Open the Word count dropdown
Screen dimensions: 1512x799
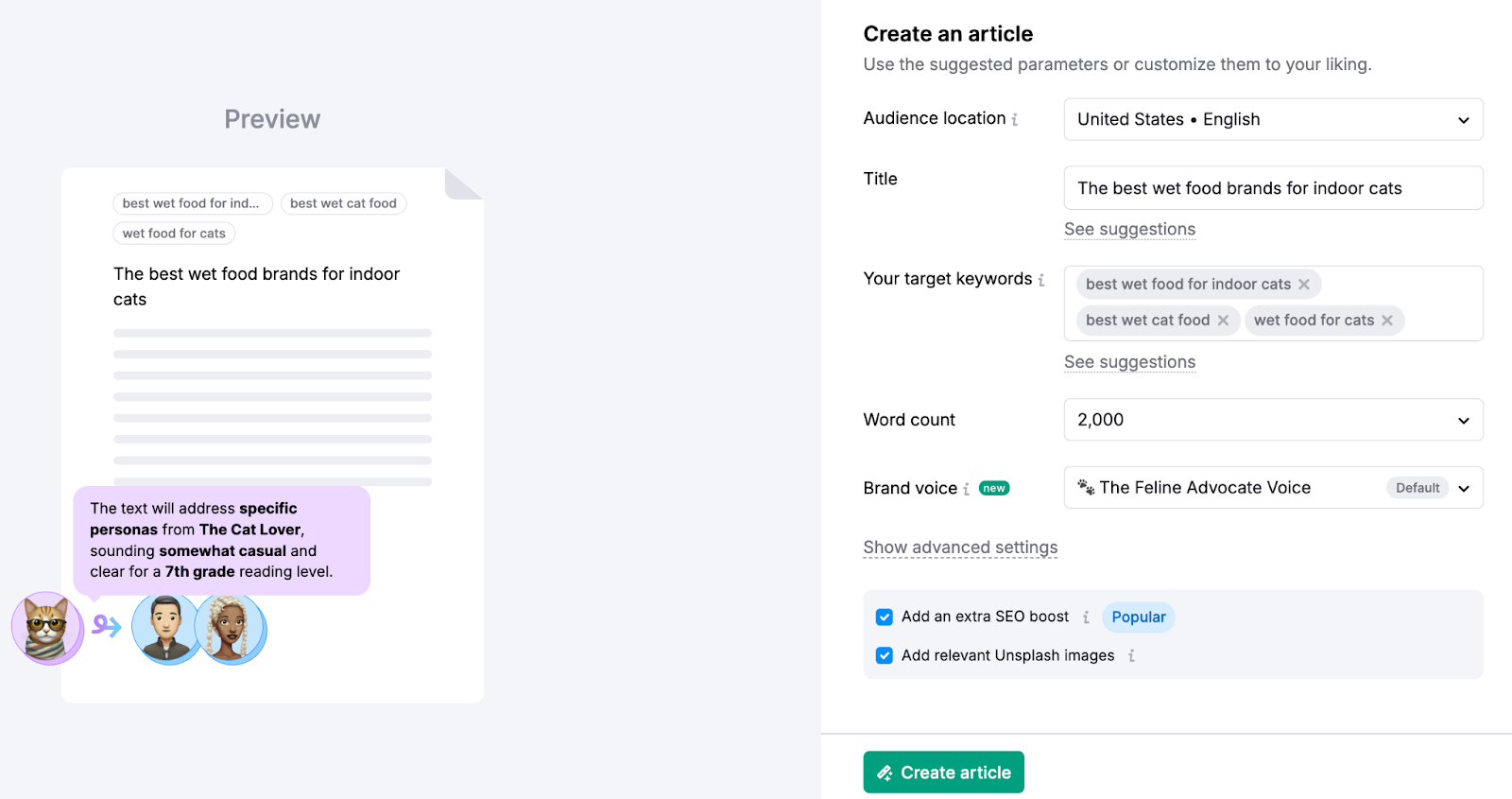coord(1273,420)
